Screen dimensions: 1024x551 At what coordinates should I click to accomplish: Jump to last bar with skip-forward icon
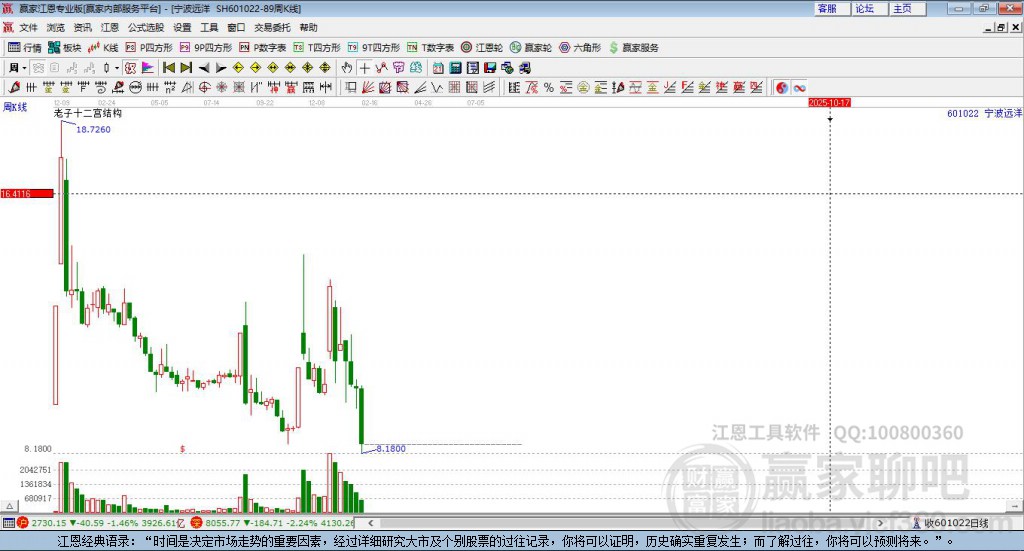[x=186, y=68]
